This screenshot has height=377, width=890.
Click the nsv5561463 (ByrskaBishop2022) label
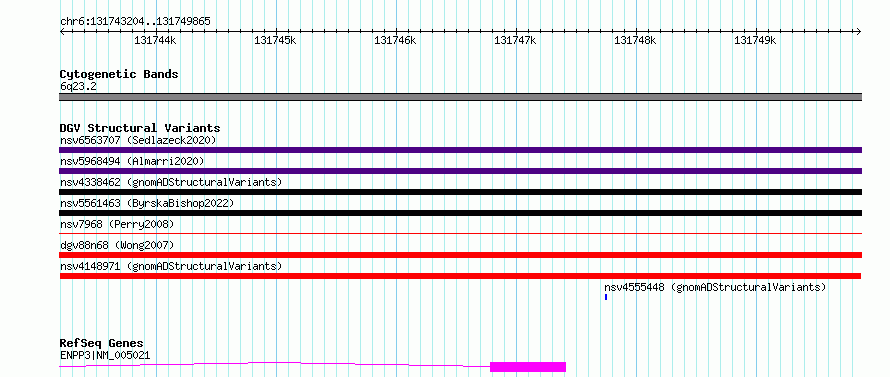(x=147, y=203)
